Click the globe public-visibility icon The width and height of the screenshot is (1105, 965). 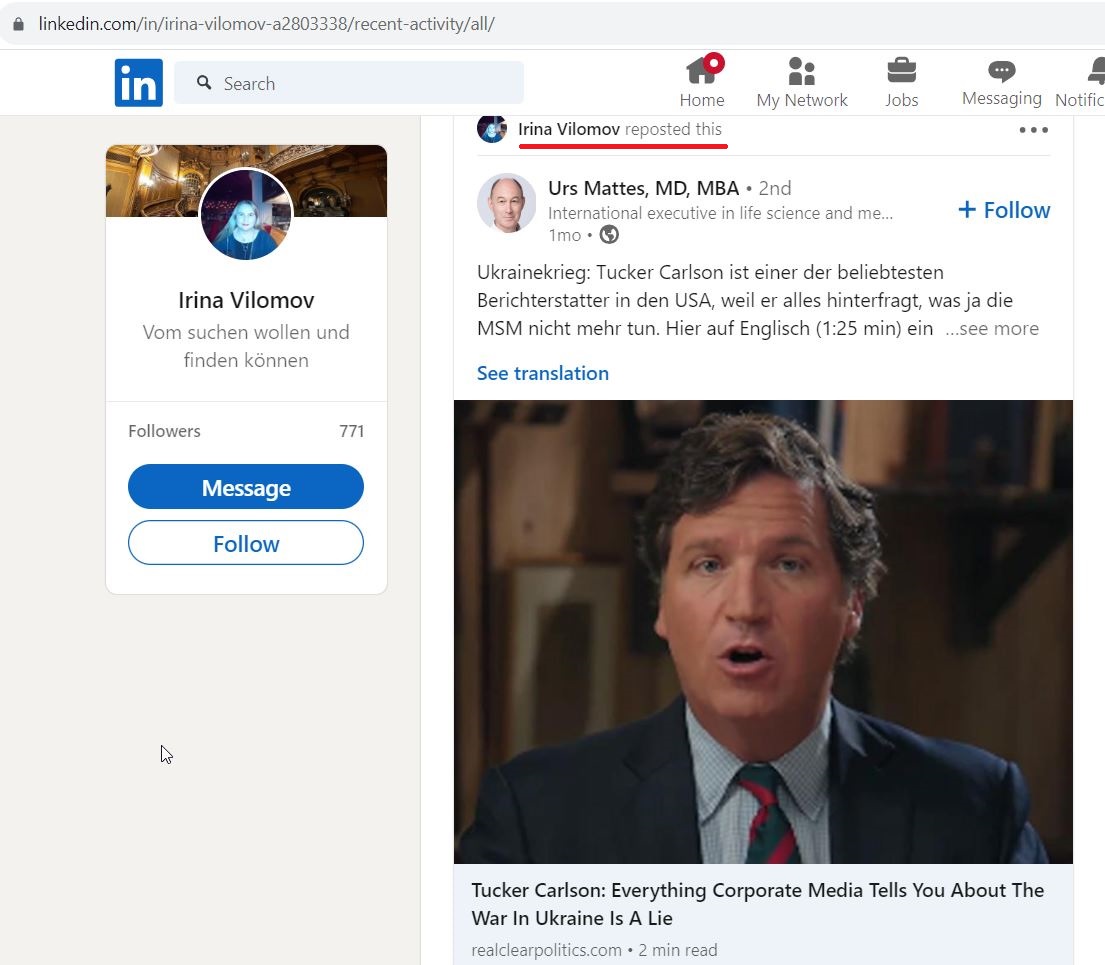[x=609, y=235]
